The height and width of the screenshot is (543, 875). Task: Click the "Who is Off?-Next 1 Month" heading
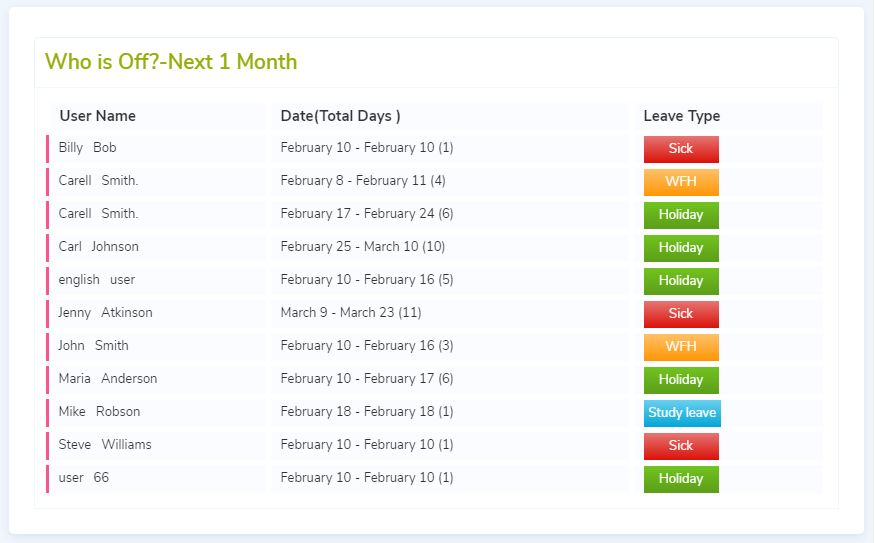[x=171, y=62]
